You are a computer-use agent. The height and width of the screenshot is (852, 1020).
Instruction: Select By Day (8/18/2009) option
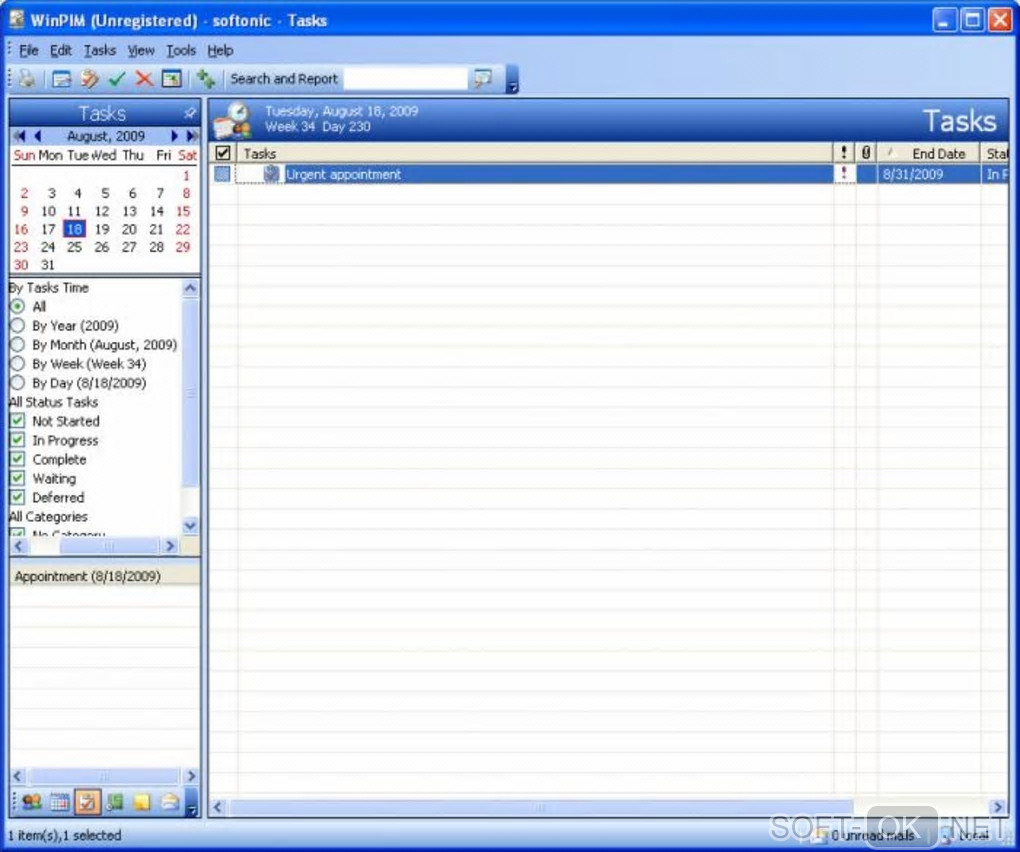click(18, 382)
